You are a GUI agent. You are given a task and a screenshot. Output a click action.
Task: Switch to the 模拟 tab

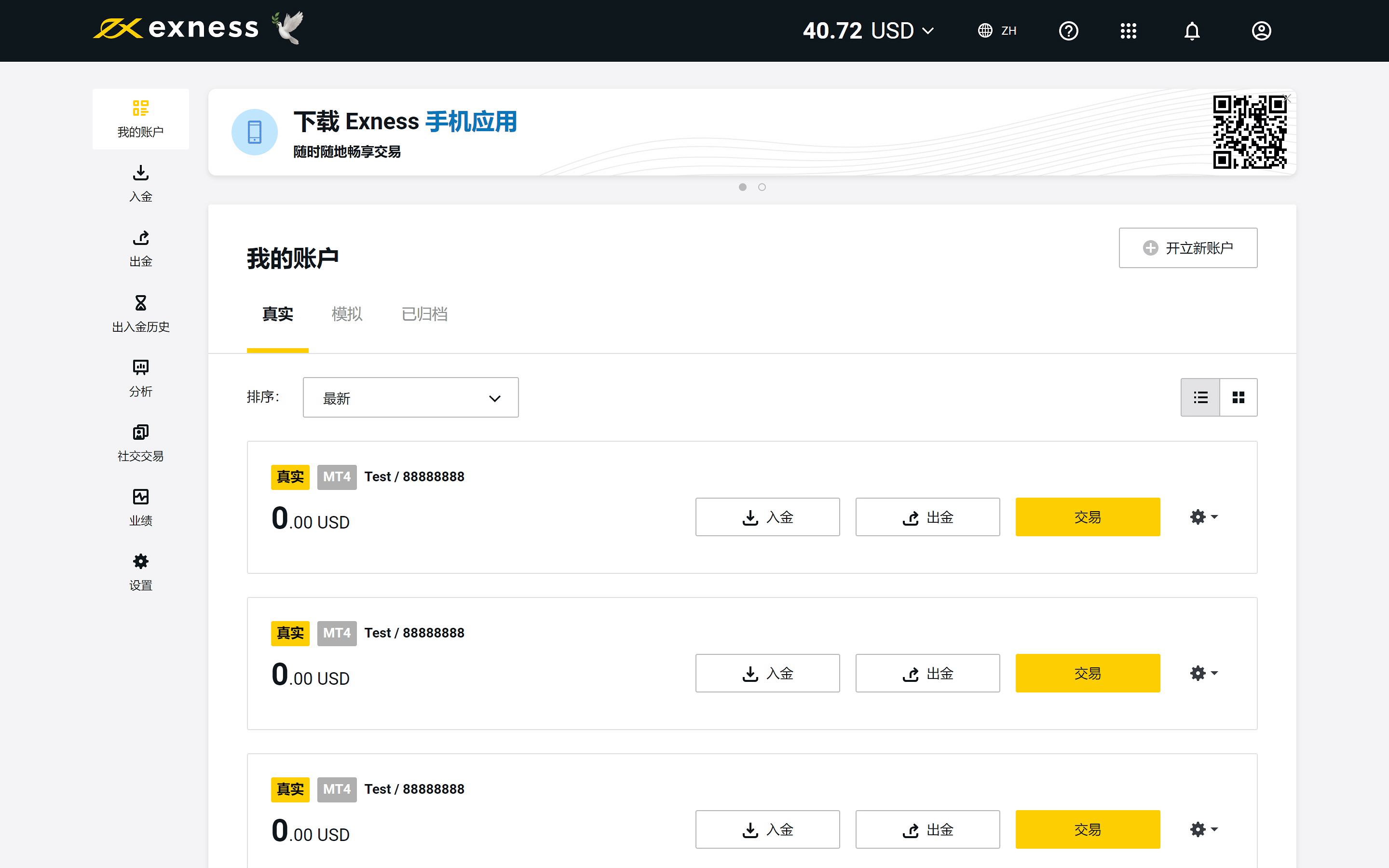click(x=347, y=314)
